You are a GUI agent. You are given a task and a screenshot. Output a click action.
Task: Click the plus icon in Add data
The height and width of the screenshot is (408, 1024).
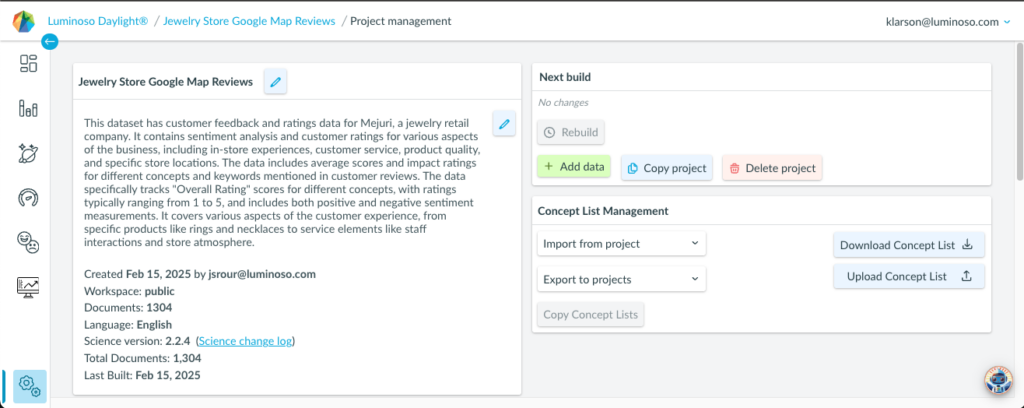[x=549, y=166]
